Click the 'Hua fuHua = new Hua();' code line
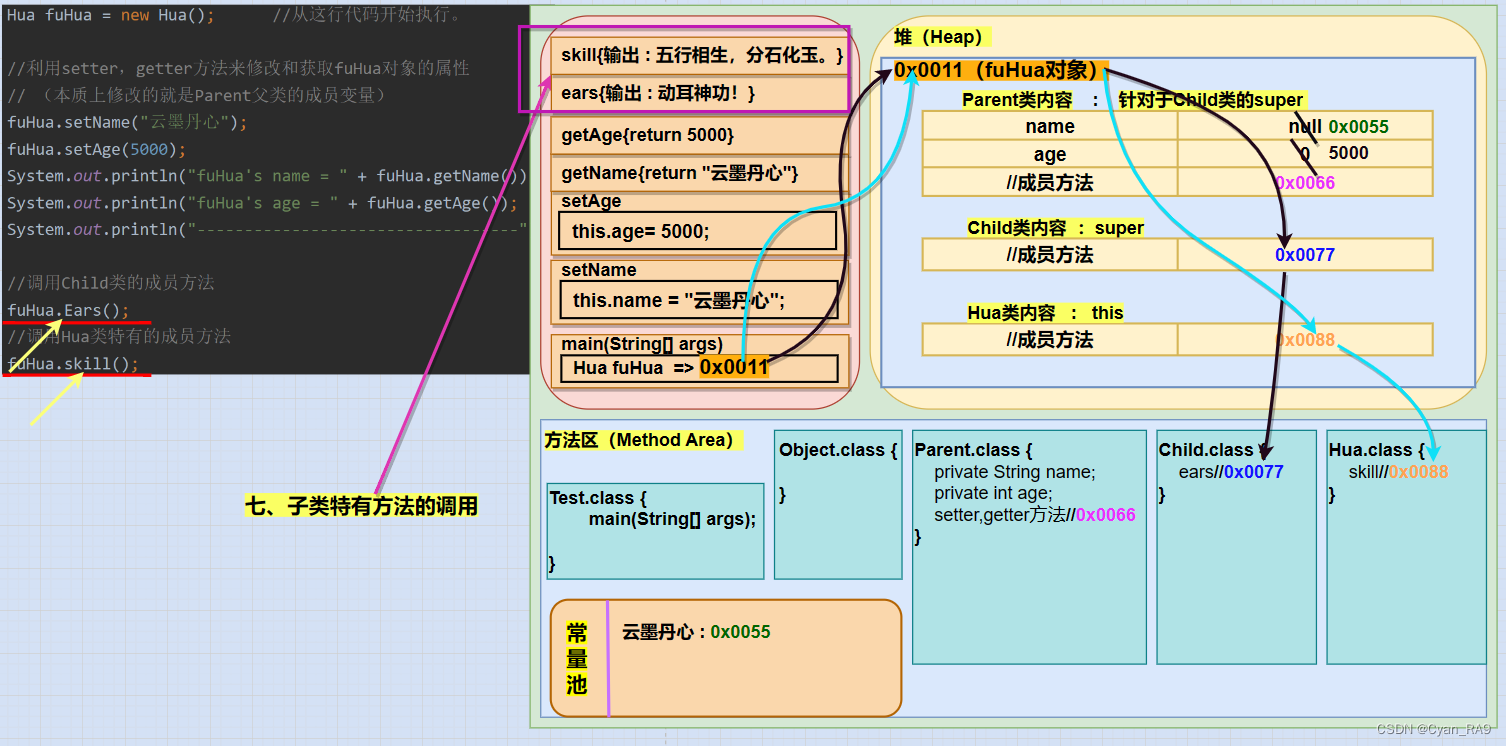Screen dimensions: 1506x746 tap(110, 15)
